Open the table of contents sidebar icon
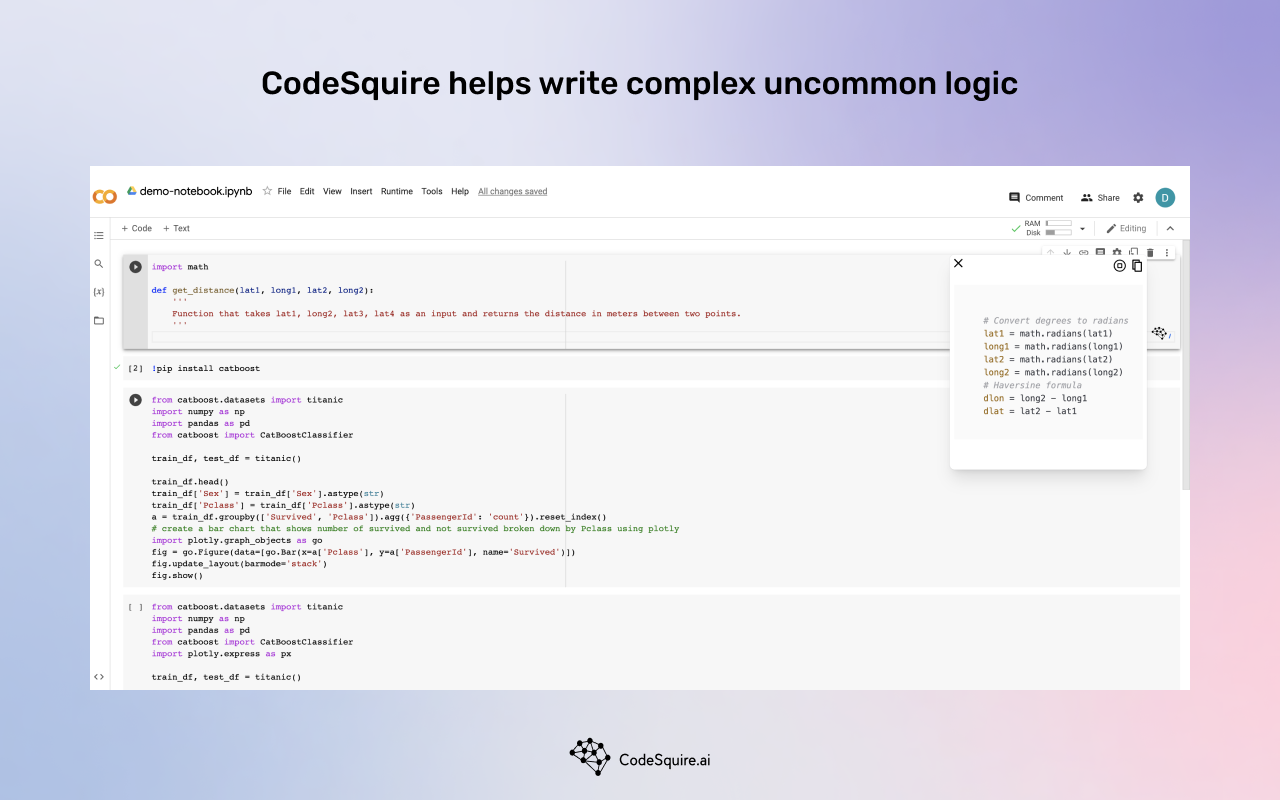1280x800 pixels. coord(99,236)
